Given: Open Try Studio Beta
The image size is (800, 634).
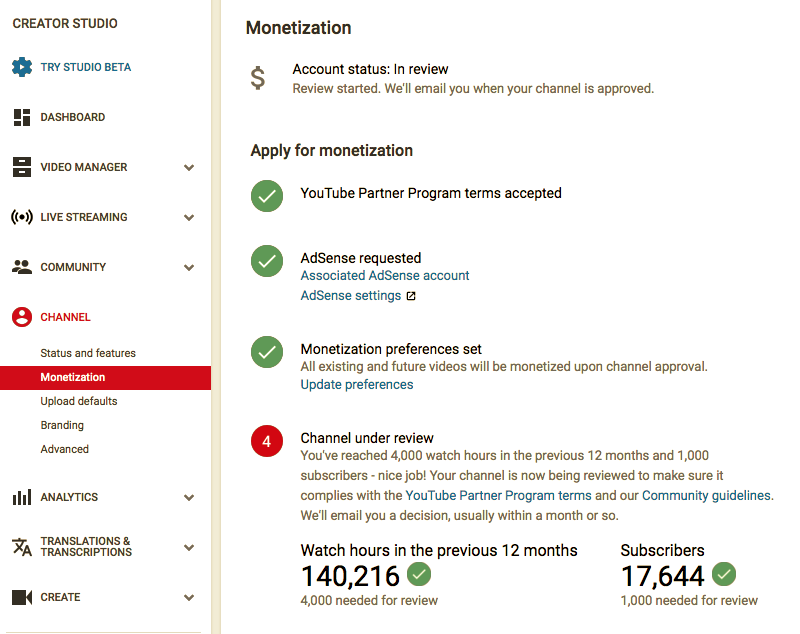Looking at the screenshot, I should point(86,67).
